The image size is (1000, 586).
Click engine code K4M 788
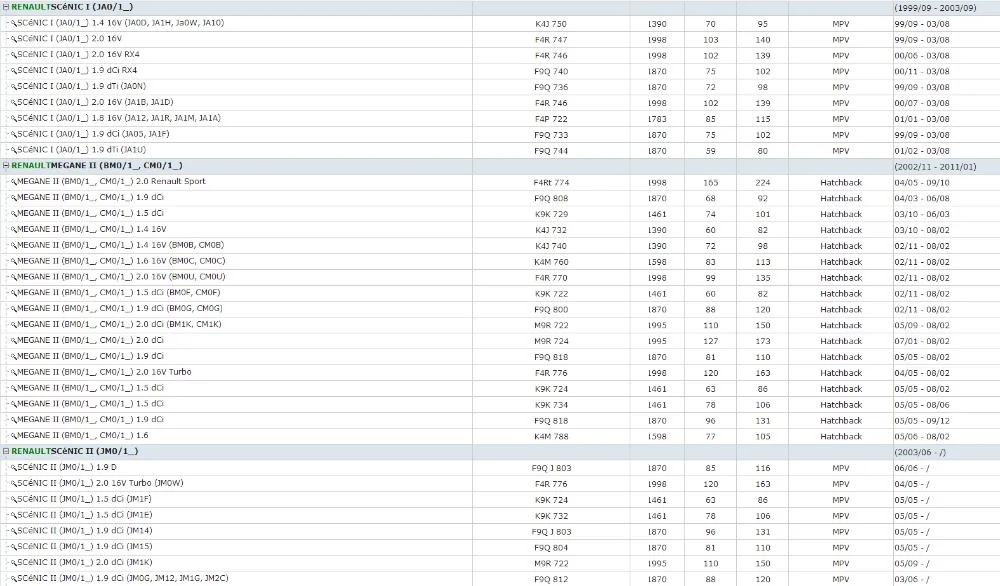551,437
